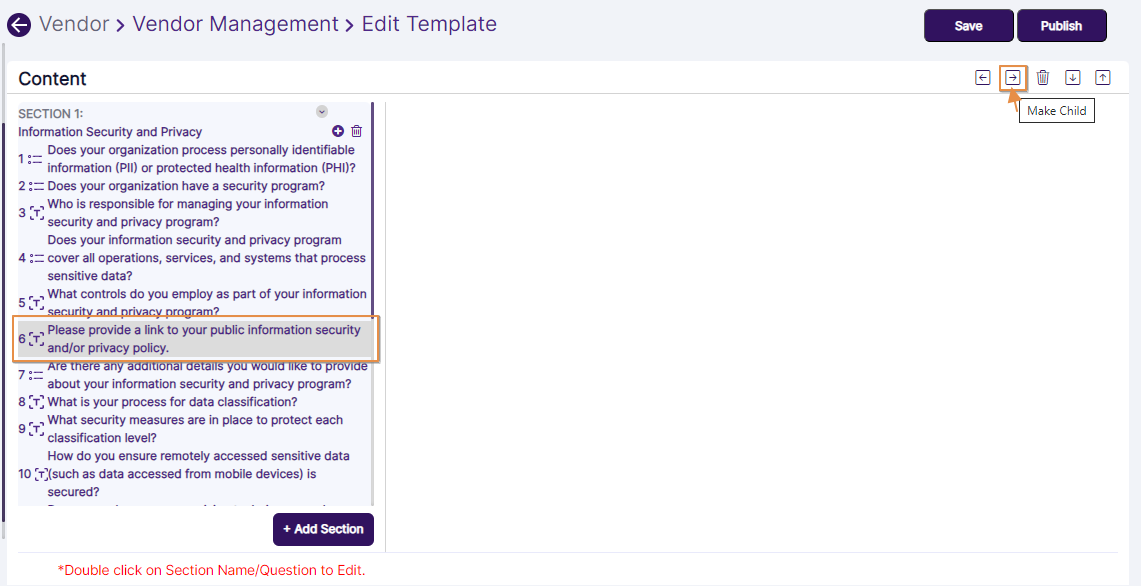The height and width of the screenshot is (586, 1141).
Task: Go to Vendor Management breadcrumb
Action: tap(235, 24)
